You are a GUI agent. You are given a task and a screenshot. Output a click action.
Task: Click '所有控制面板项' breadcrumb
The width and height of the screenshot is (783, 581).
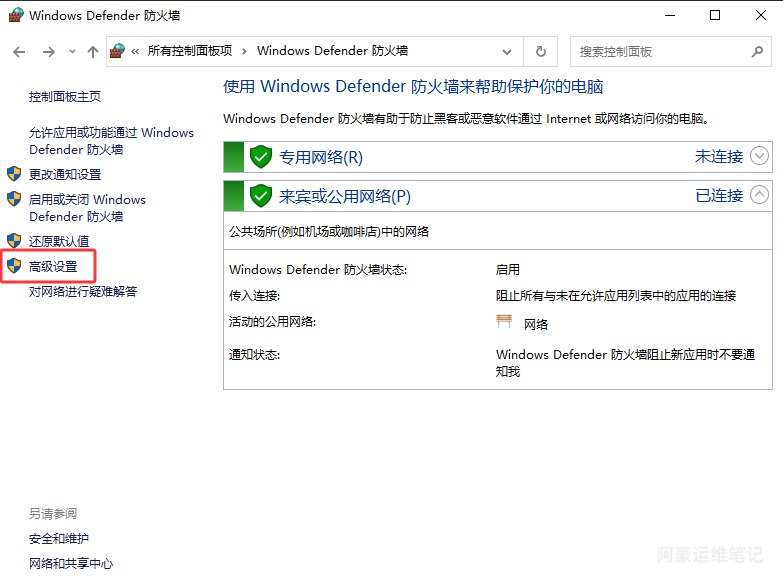tap(190, 51)
